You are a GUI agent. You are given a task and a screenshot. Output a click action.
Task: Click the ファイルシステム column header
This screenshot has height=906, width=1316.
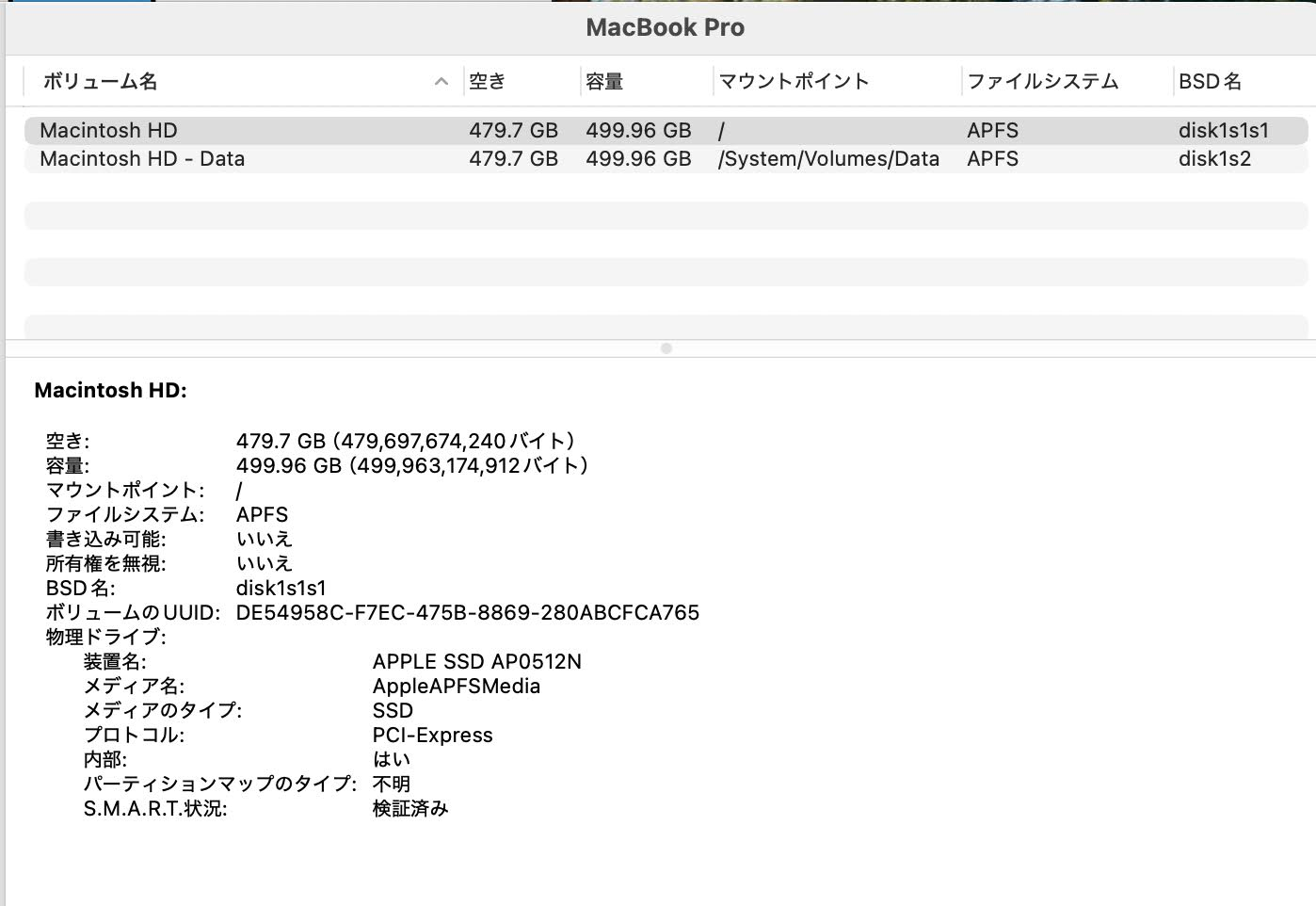point(1041,82)
